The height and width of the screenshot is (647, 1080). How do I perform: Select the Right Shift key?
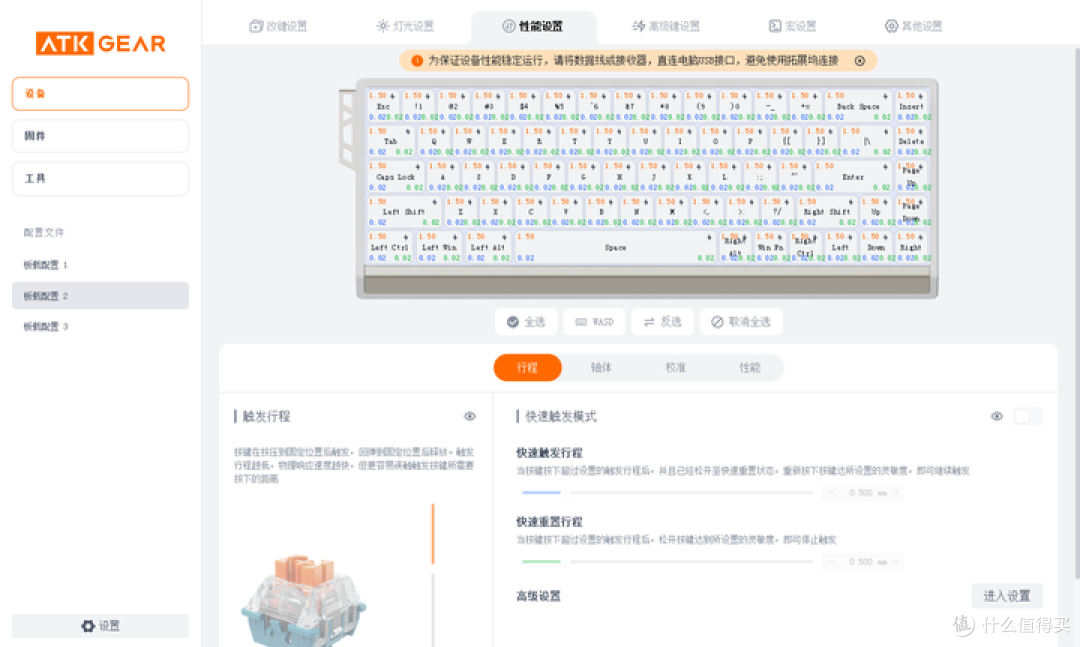(x=827, y=212)
